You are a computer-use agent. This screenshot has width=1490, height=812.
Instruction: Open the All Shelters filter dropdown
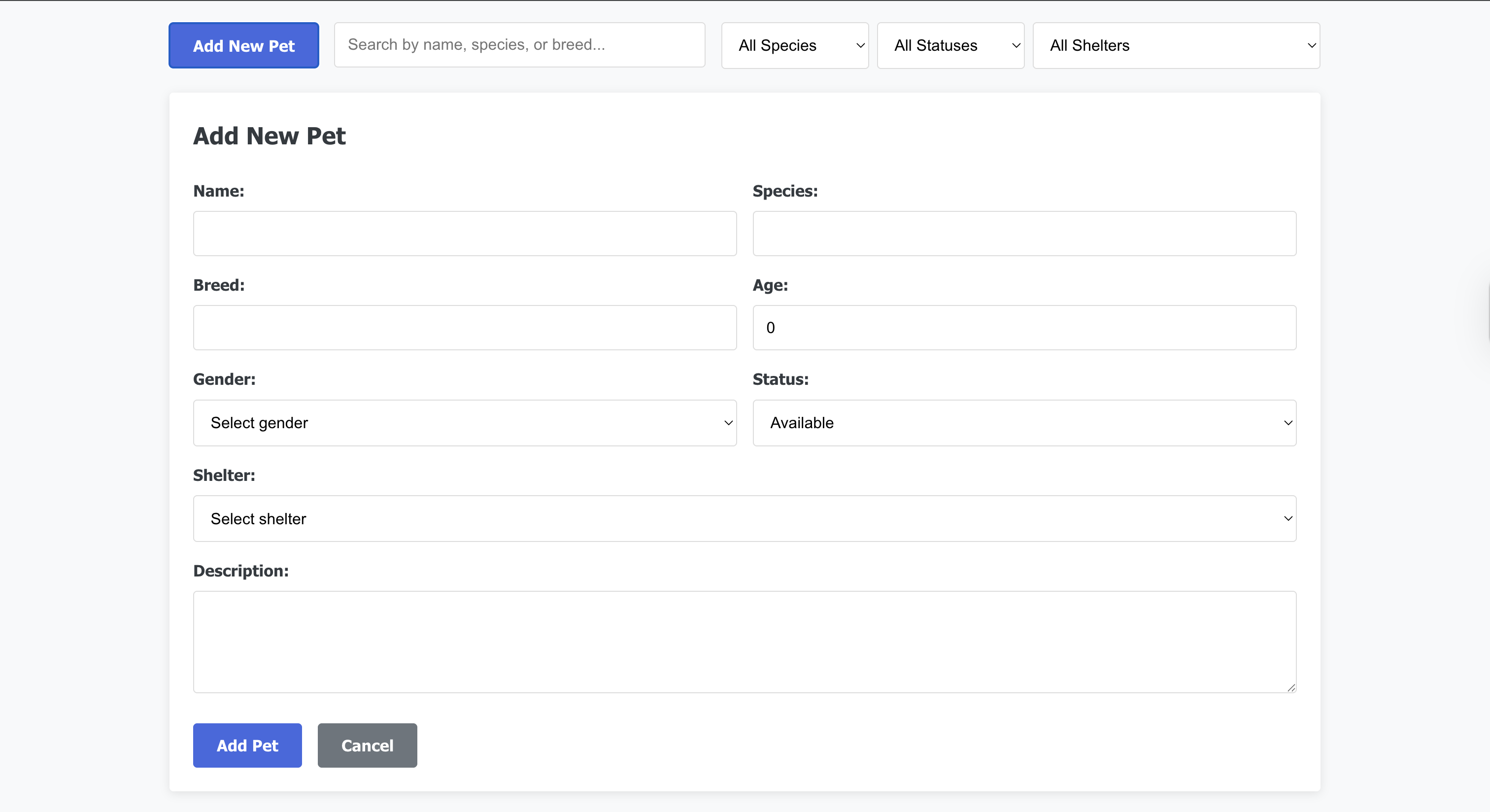tap(1175, 45)
